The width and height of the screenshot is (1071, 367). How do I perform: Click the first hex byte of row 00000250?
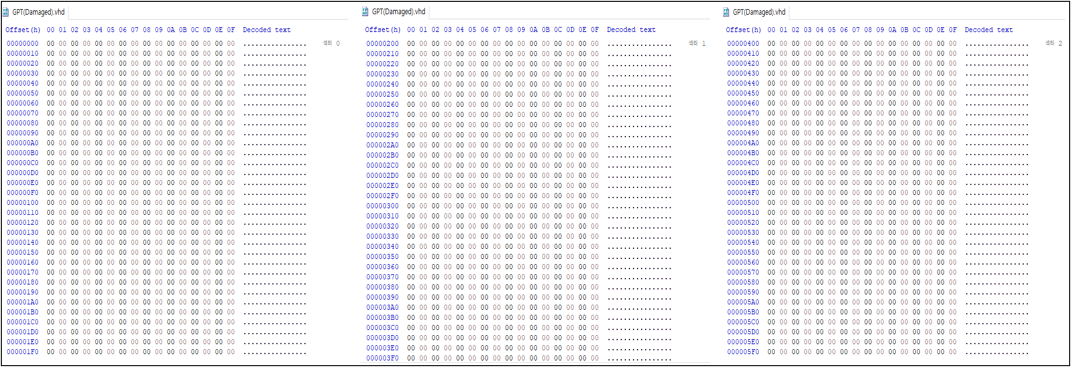point(411,94)
